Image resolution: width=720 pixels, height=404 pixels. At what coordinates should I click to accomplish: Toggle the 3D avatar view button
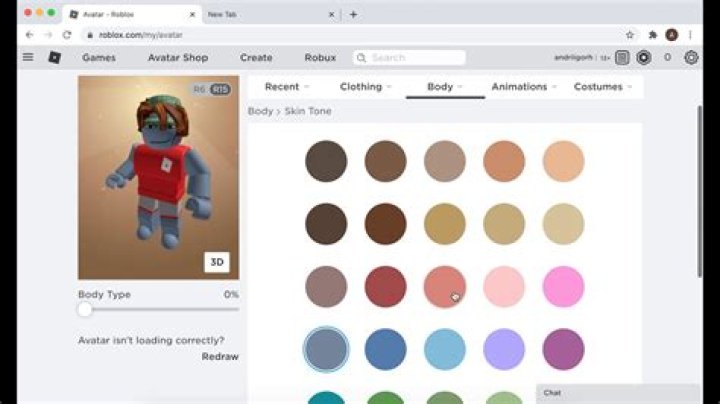[217, 262]
